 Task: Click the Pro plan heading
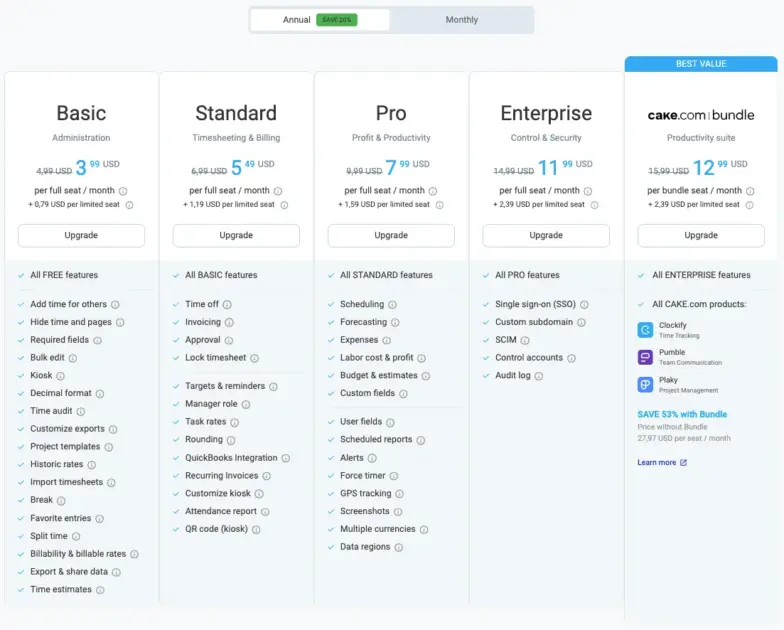[391, 113]
